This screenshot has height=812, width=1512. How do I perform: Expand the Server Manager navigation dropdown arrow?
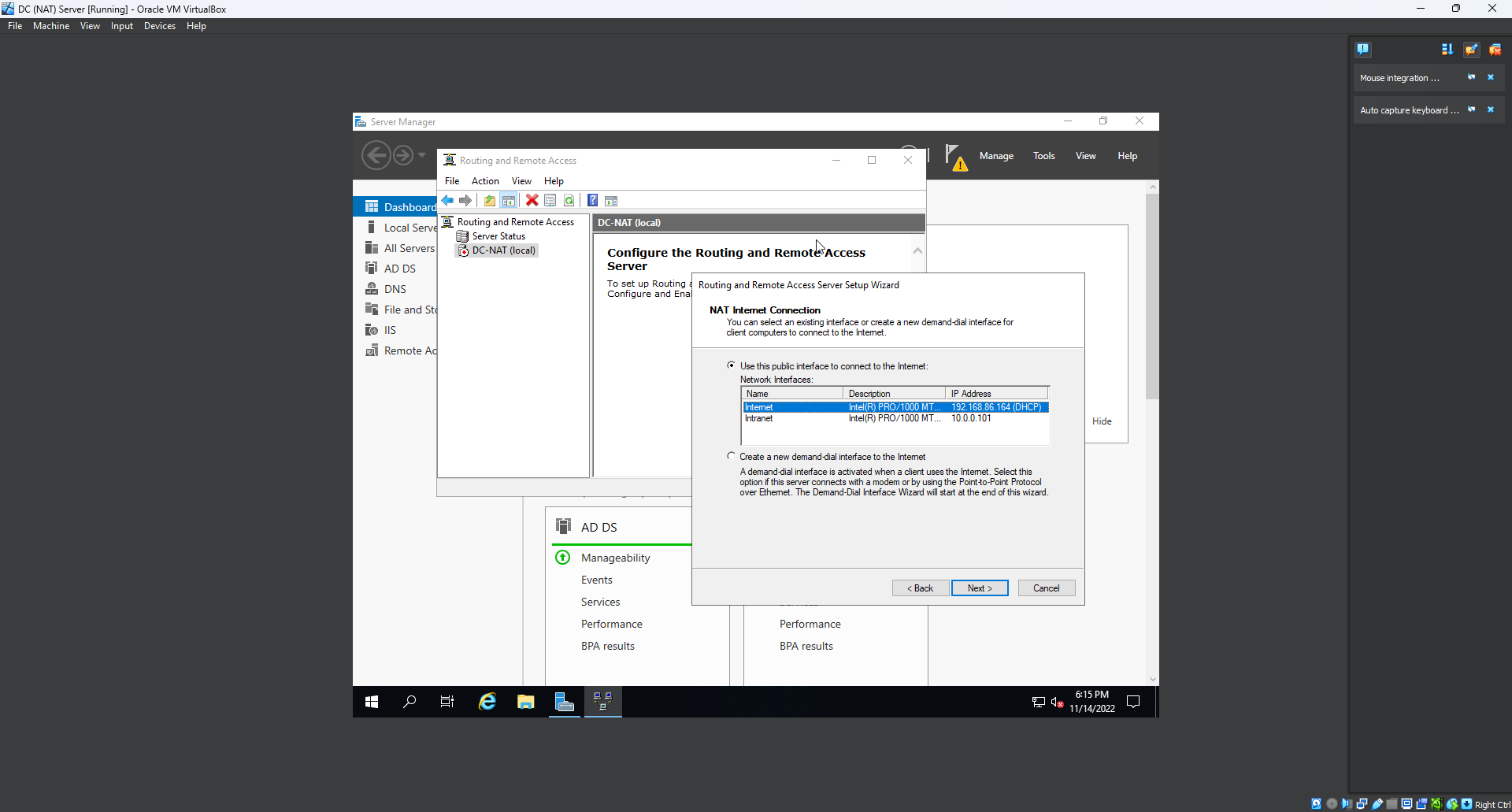point(422,155)
